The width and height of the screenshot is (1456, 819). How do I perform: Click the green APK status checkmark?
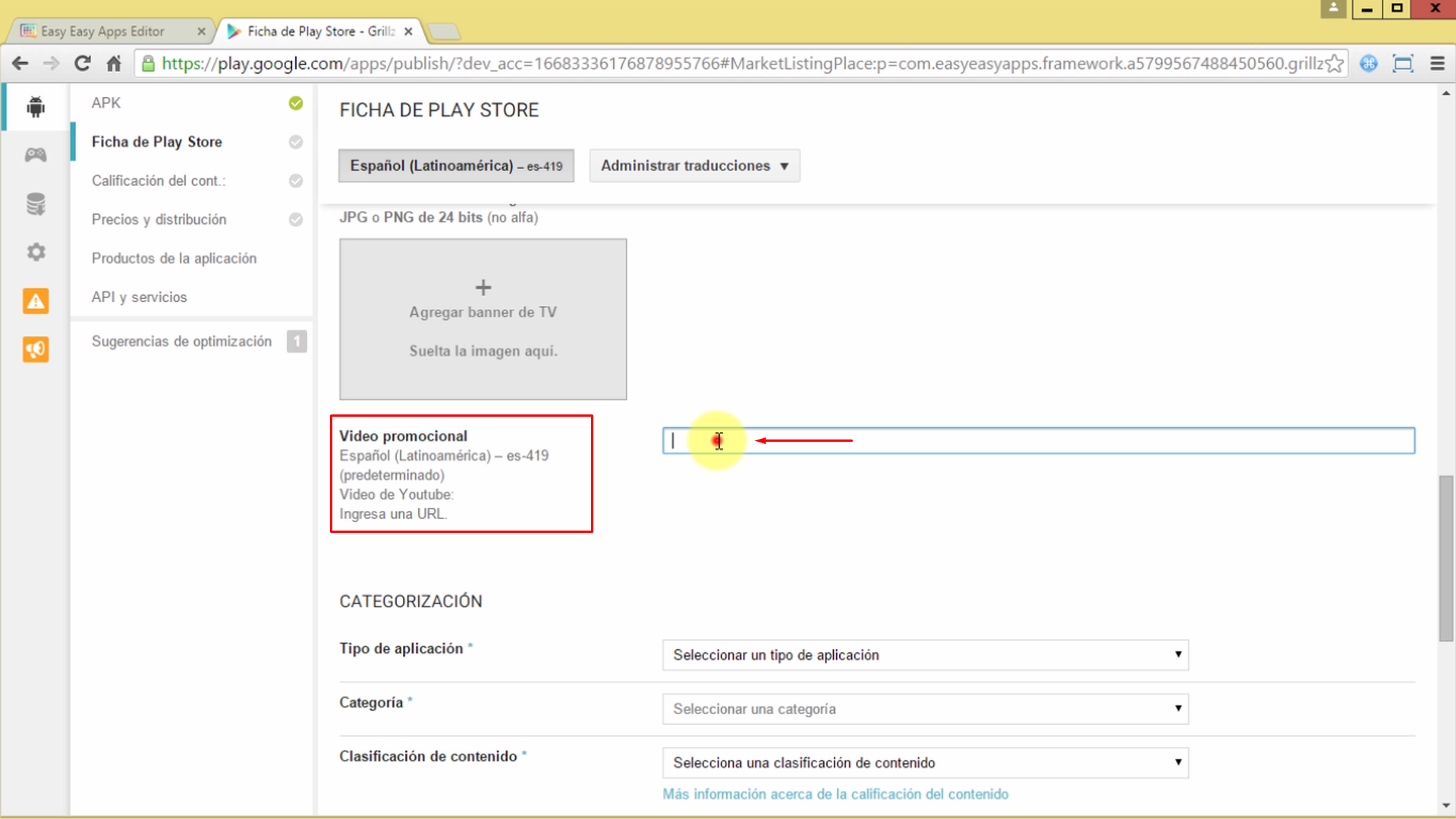296,103
